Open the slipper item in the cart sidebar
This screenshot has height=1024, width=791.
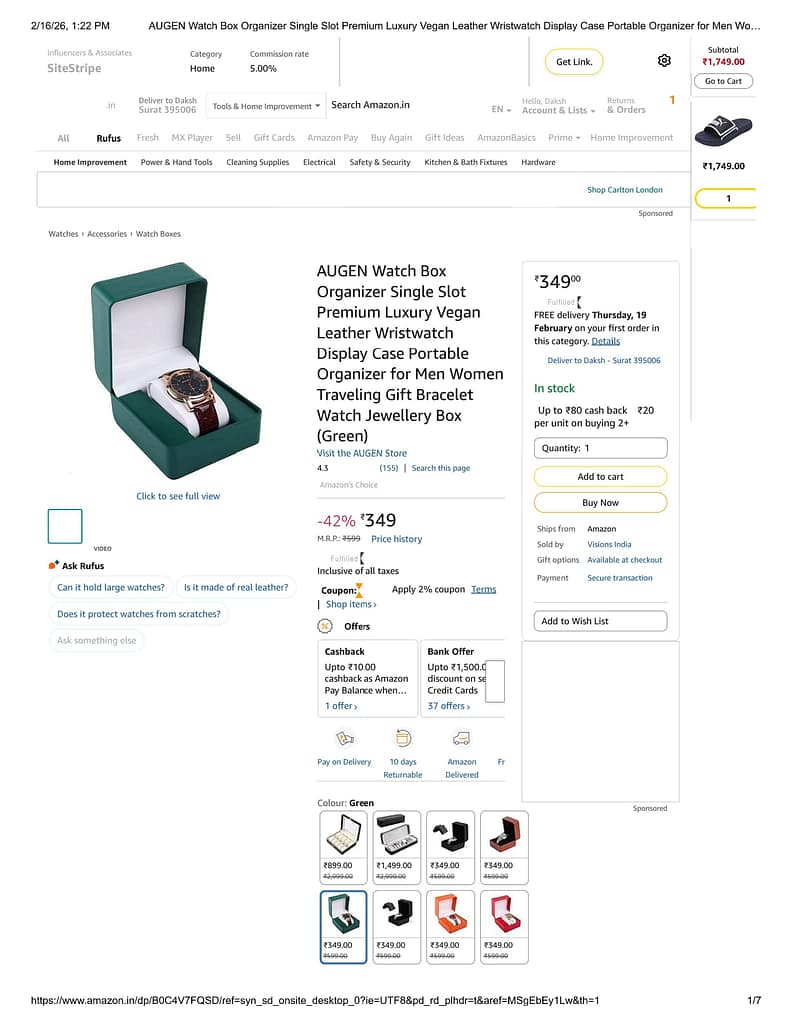(x=723, y=131)
